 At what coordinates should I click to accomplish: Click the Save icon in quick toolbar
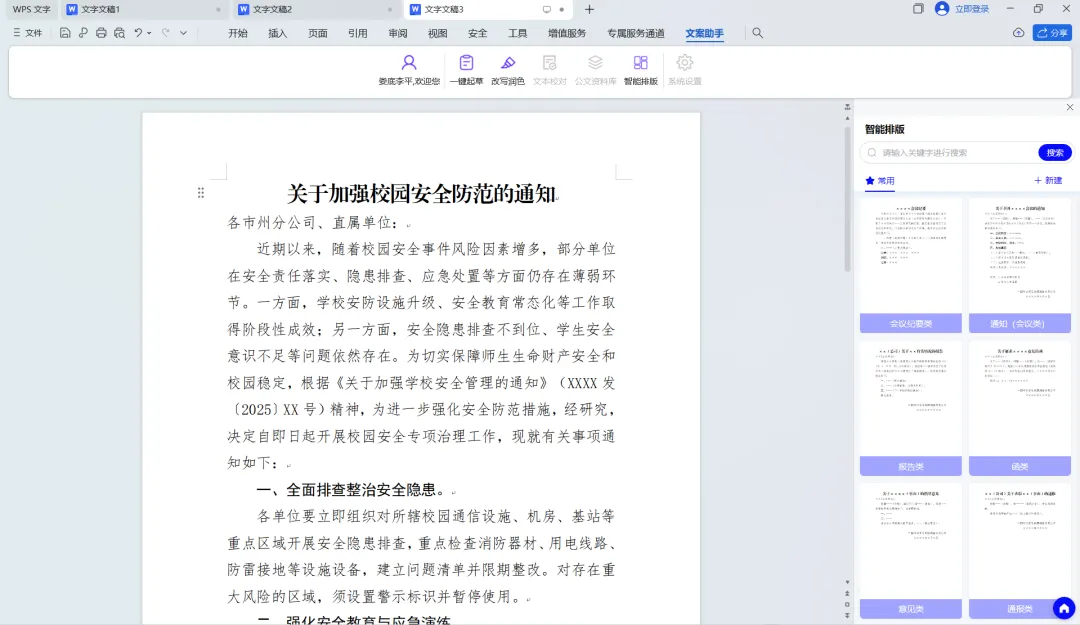[65, 32]
